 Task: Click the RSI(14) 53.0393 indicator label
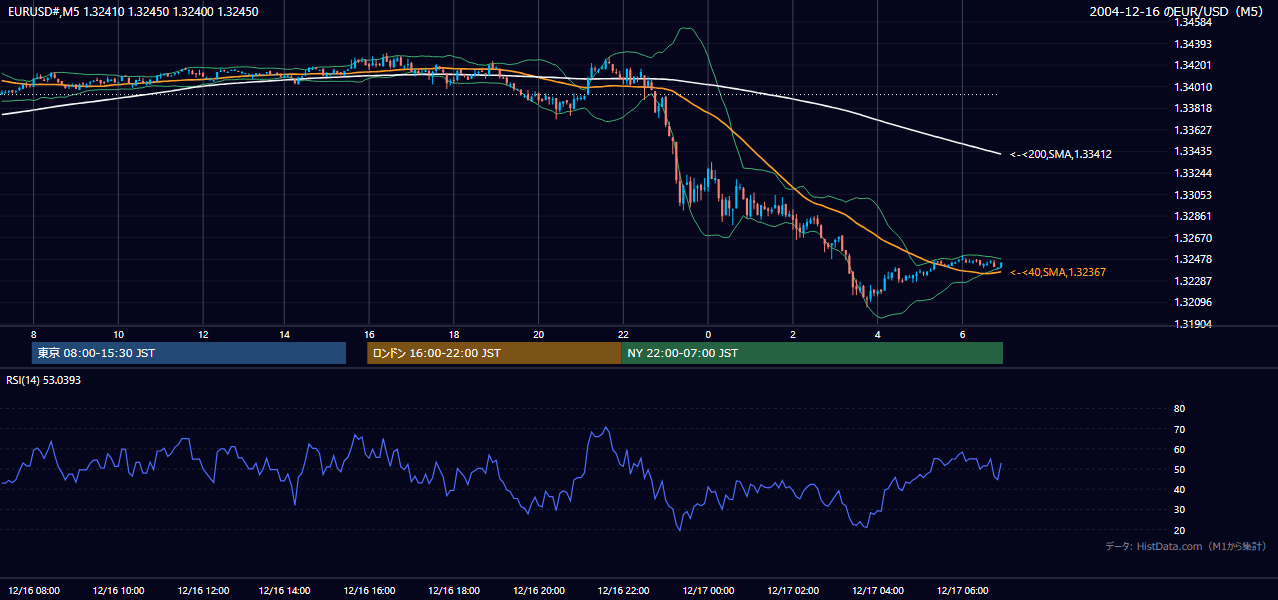pos(44,380)
